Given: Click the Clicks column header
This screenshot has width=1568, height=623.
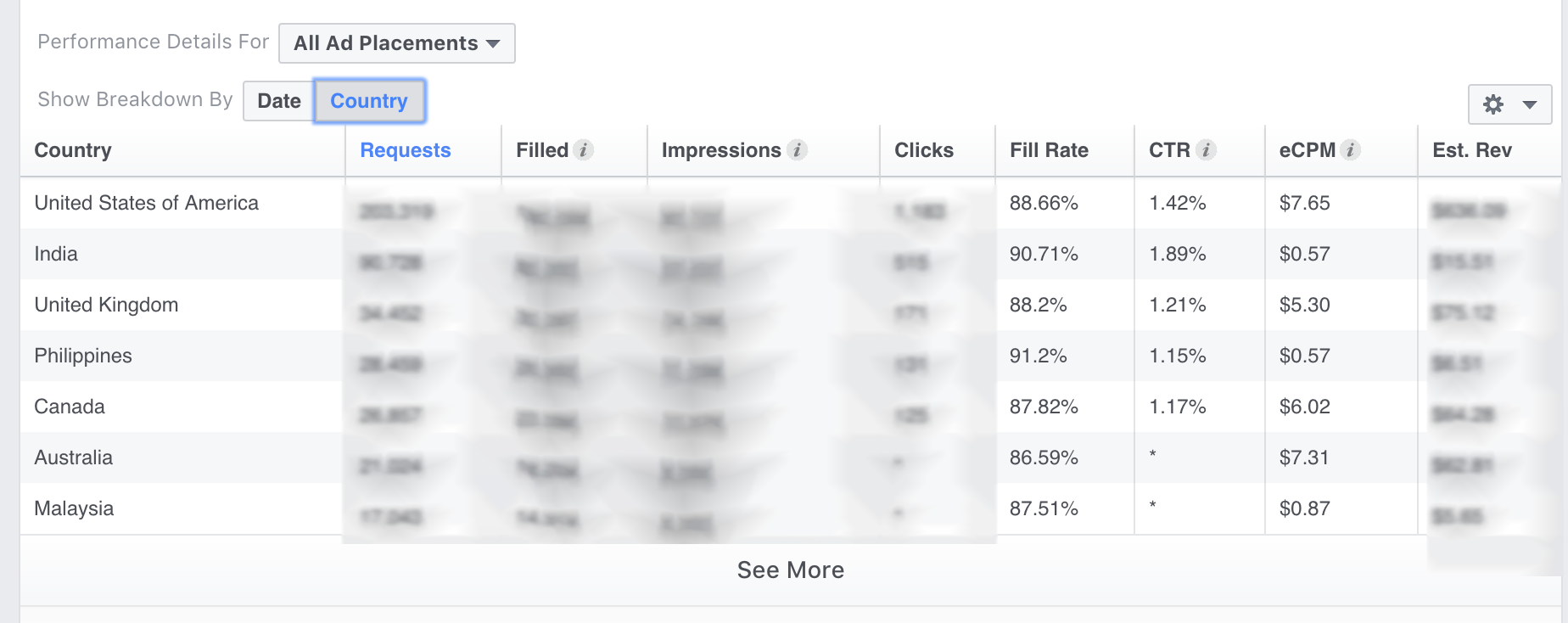Looking at the screenshot, I should point(924,150).
